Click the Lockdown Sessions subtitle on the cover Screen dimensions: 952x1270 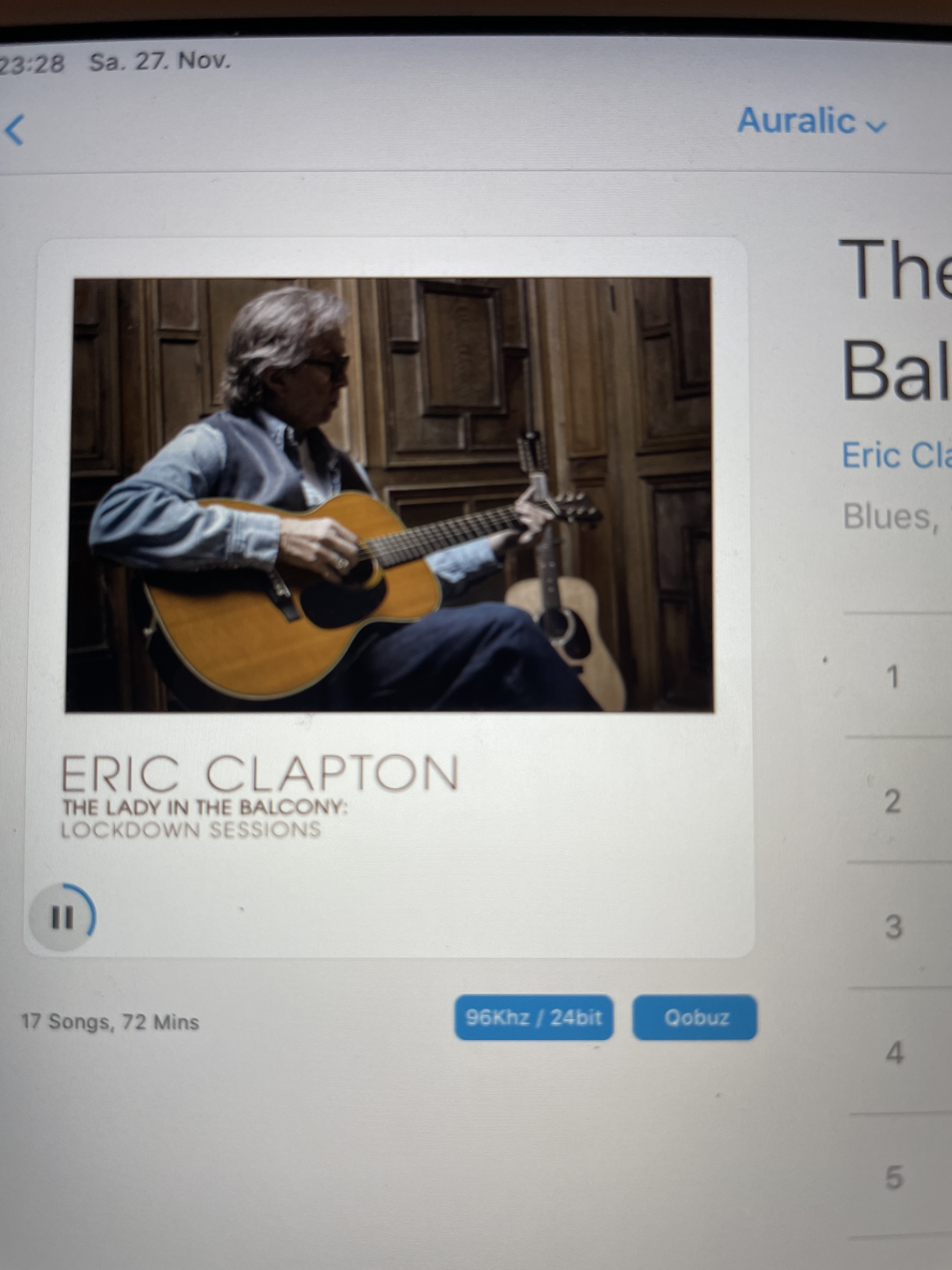click(190, 830)
